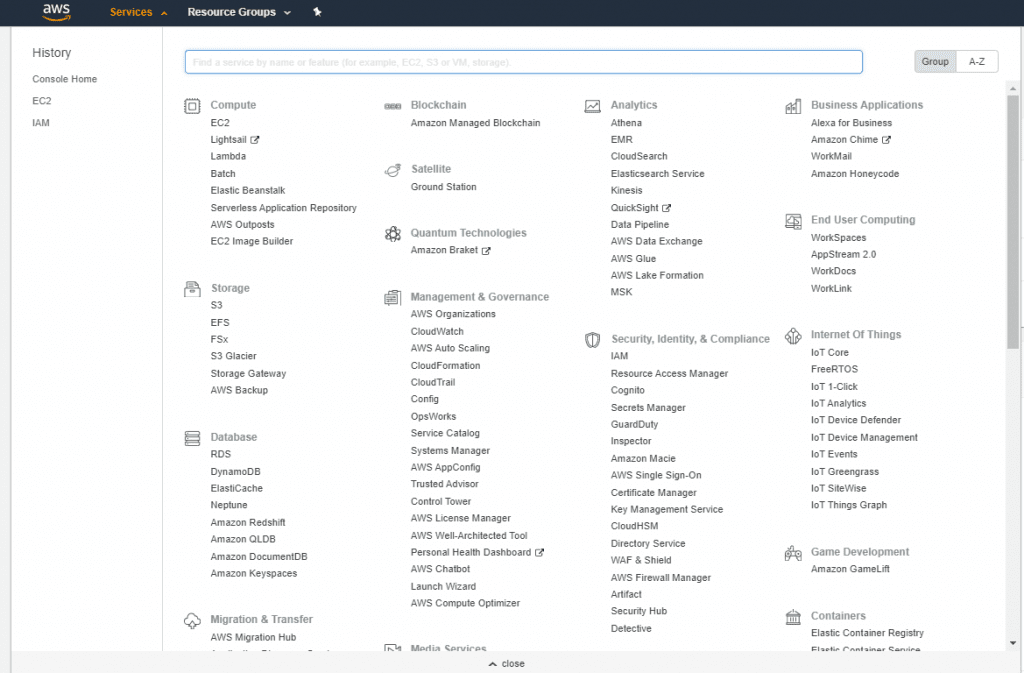Switch service view to A-Z

click(x=977, y=61)
